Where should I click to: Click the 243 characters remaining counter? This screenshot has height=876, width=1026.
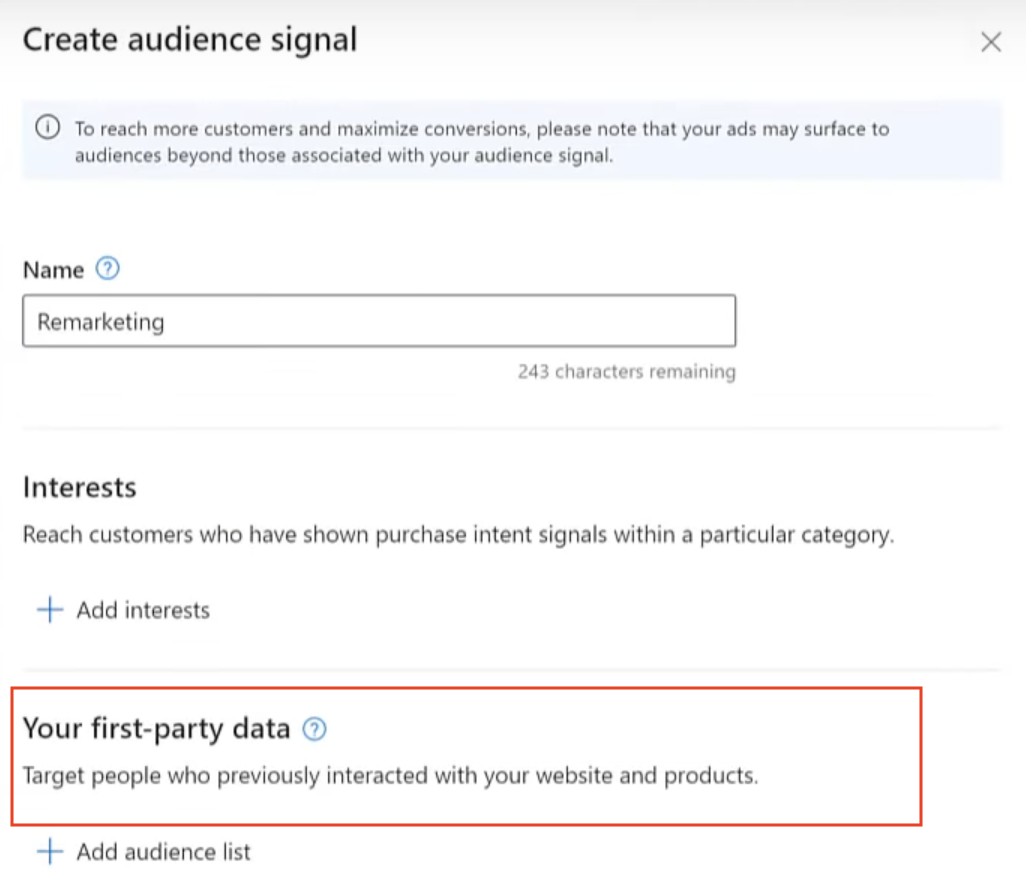click(627, 372)
